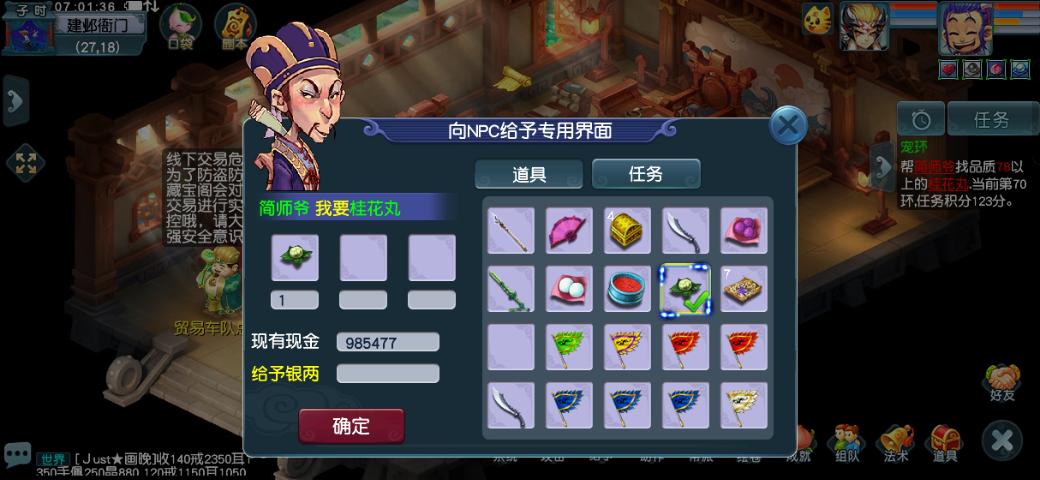Select the pink fan item in inventory
This screenshot has height=480, width=1040.
(x=569, y=231)
